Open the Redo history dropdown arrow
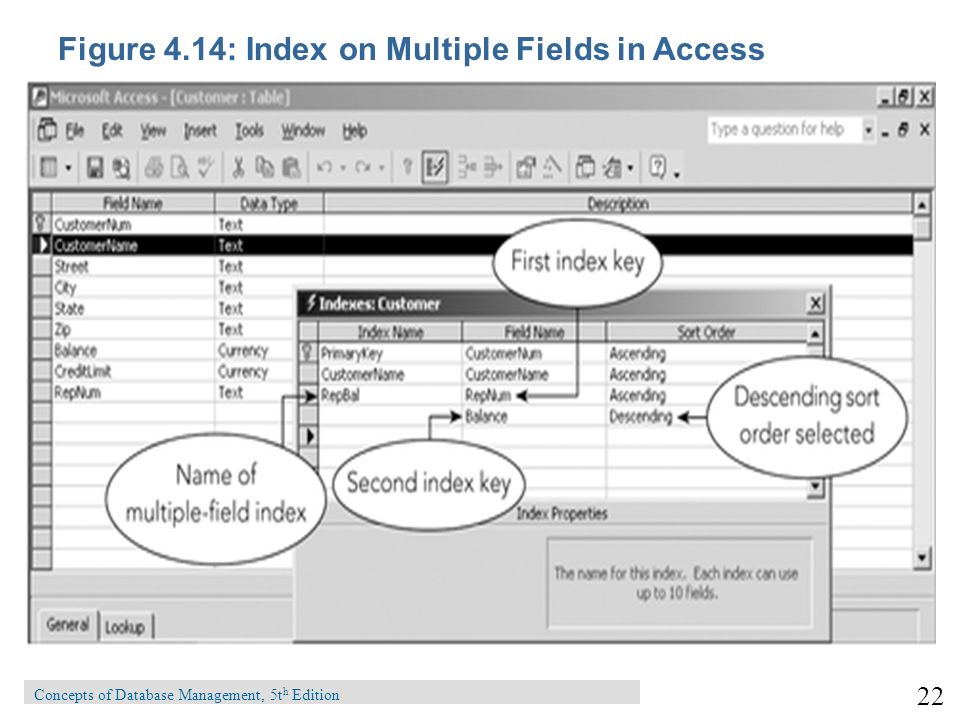 [x=381, y=167]
